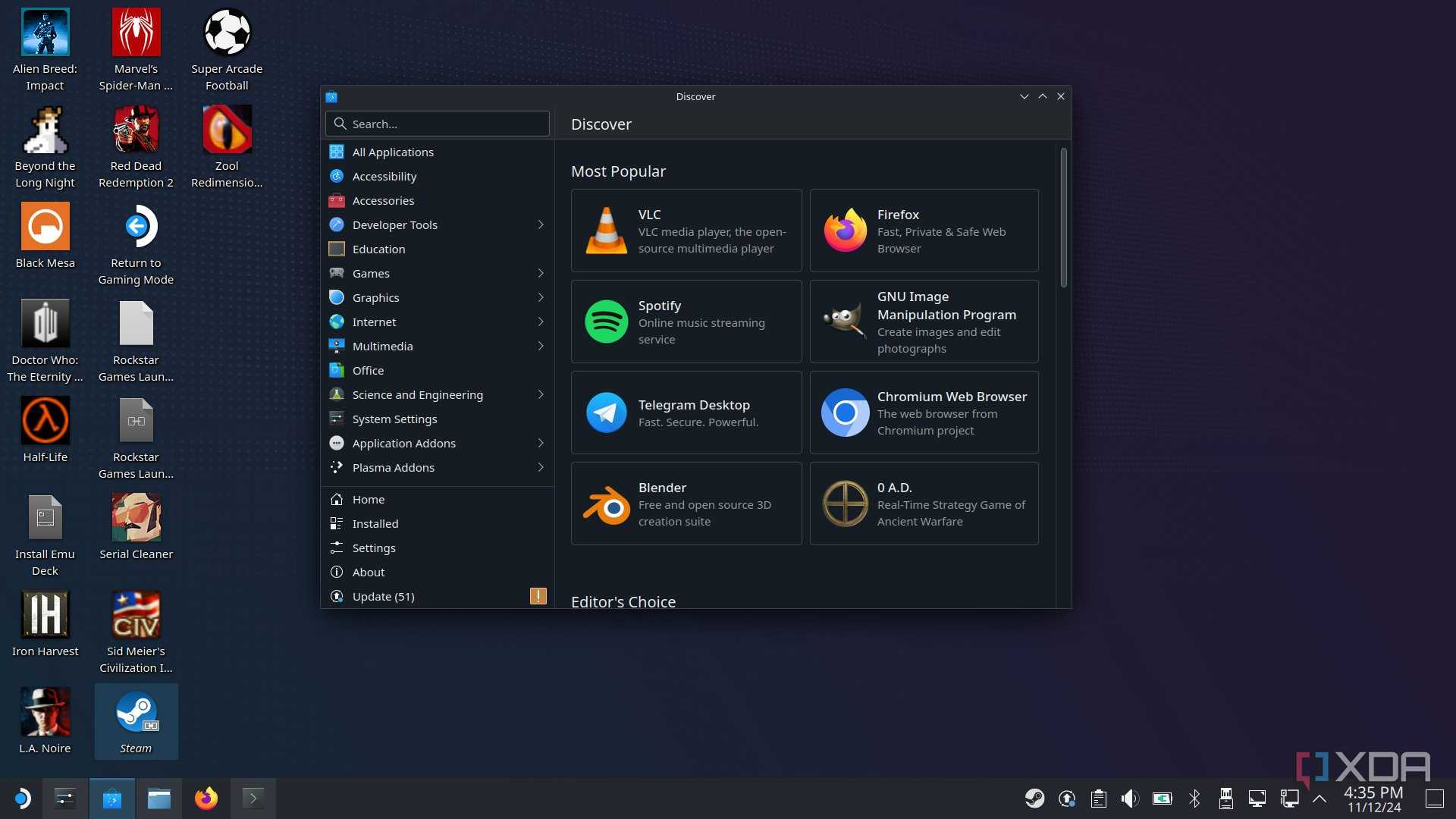This screenshot has height=819, width=1456.
Task: Expand the Plasma Addons category
Action: 541,467
